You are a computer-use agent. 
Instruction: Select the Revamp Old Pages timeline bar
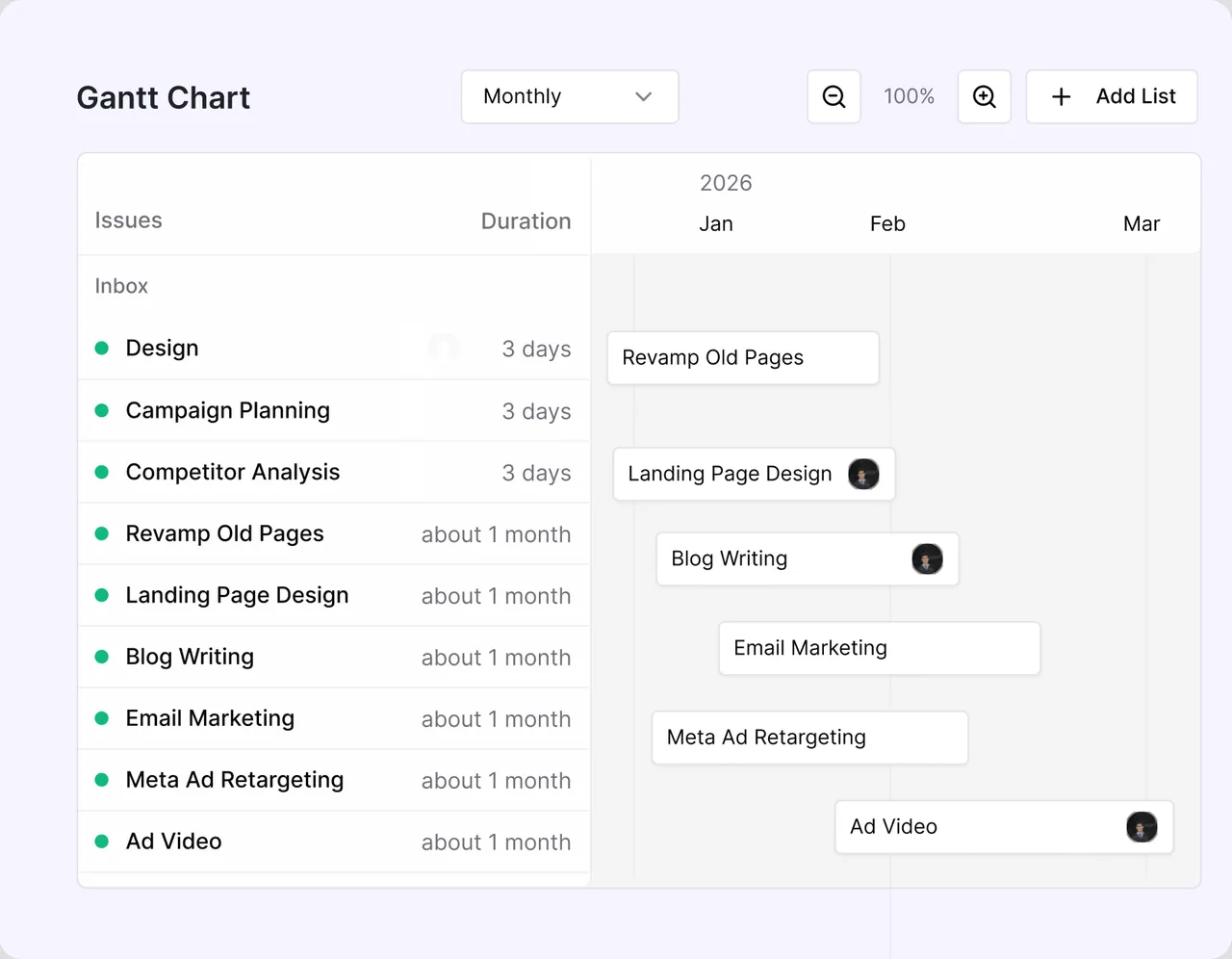pos(743,358)
